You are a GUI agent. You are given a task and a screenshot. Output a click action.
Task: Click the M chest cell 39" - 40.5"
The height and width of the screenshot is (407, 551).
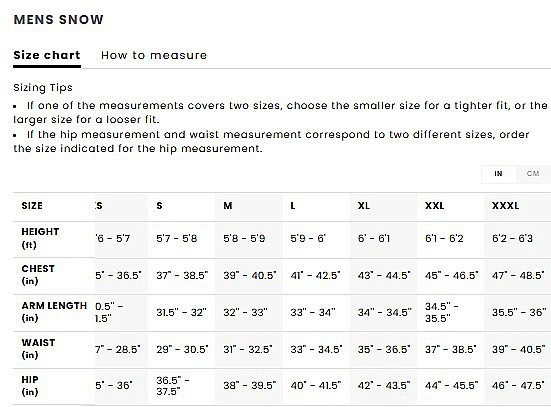(x=248, y=276)
